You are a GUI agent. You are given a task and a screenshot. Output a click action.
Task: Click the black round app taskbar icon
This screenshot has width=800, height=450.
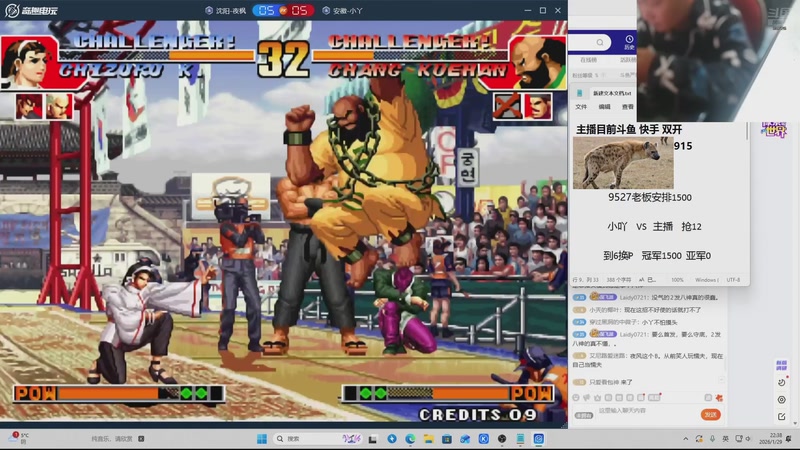[502, 439]
